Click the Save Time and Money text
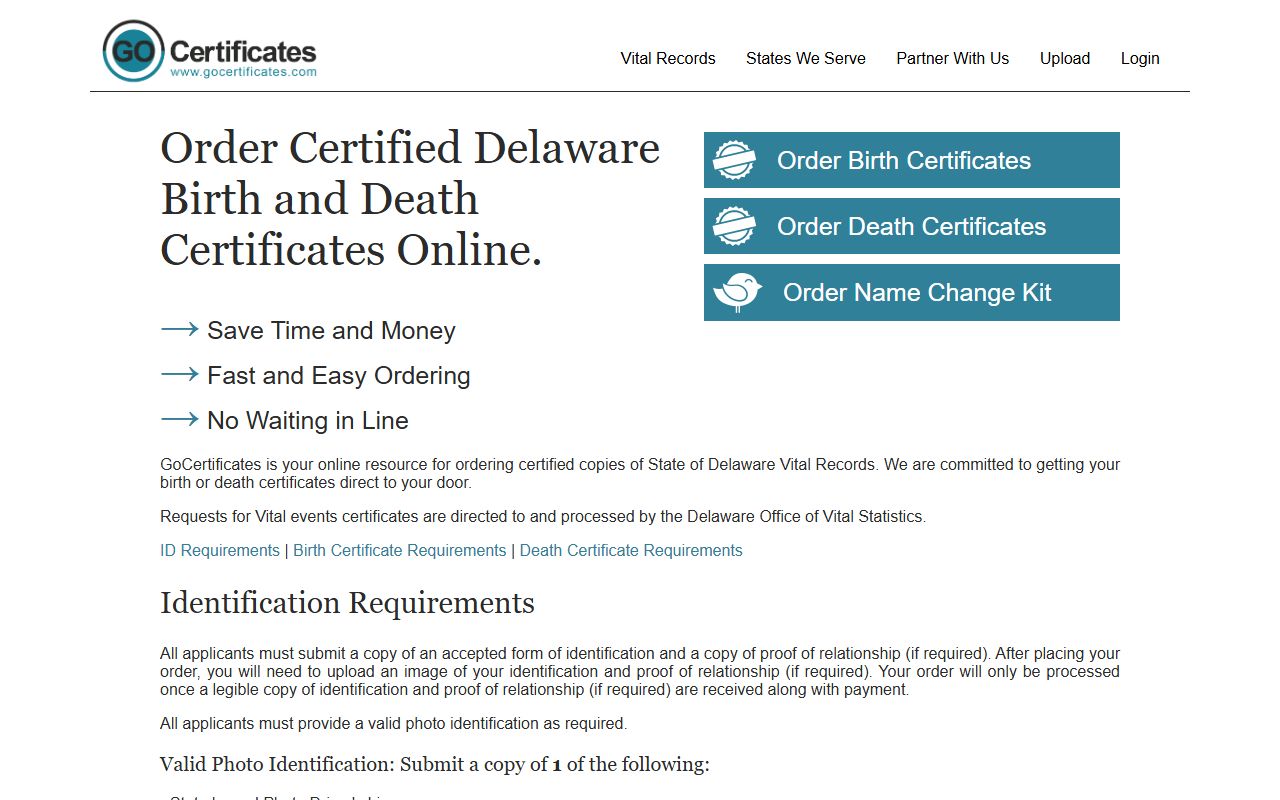This screenshot has width=1280, height=800. (331, 331)
